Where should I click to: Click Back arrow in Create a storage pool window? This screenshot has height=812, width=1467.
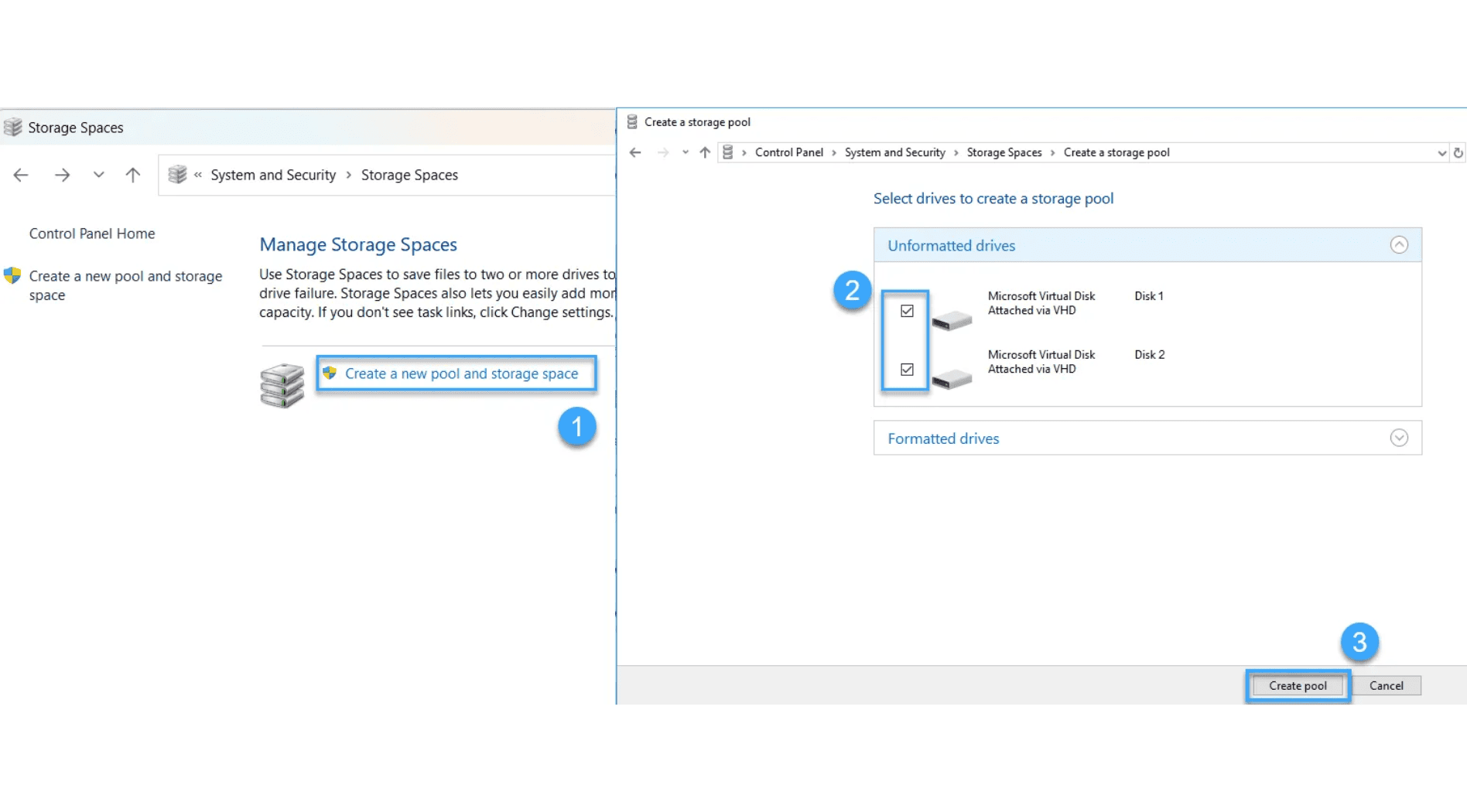coord(635,152)
